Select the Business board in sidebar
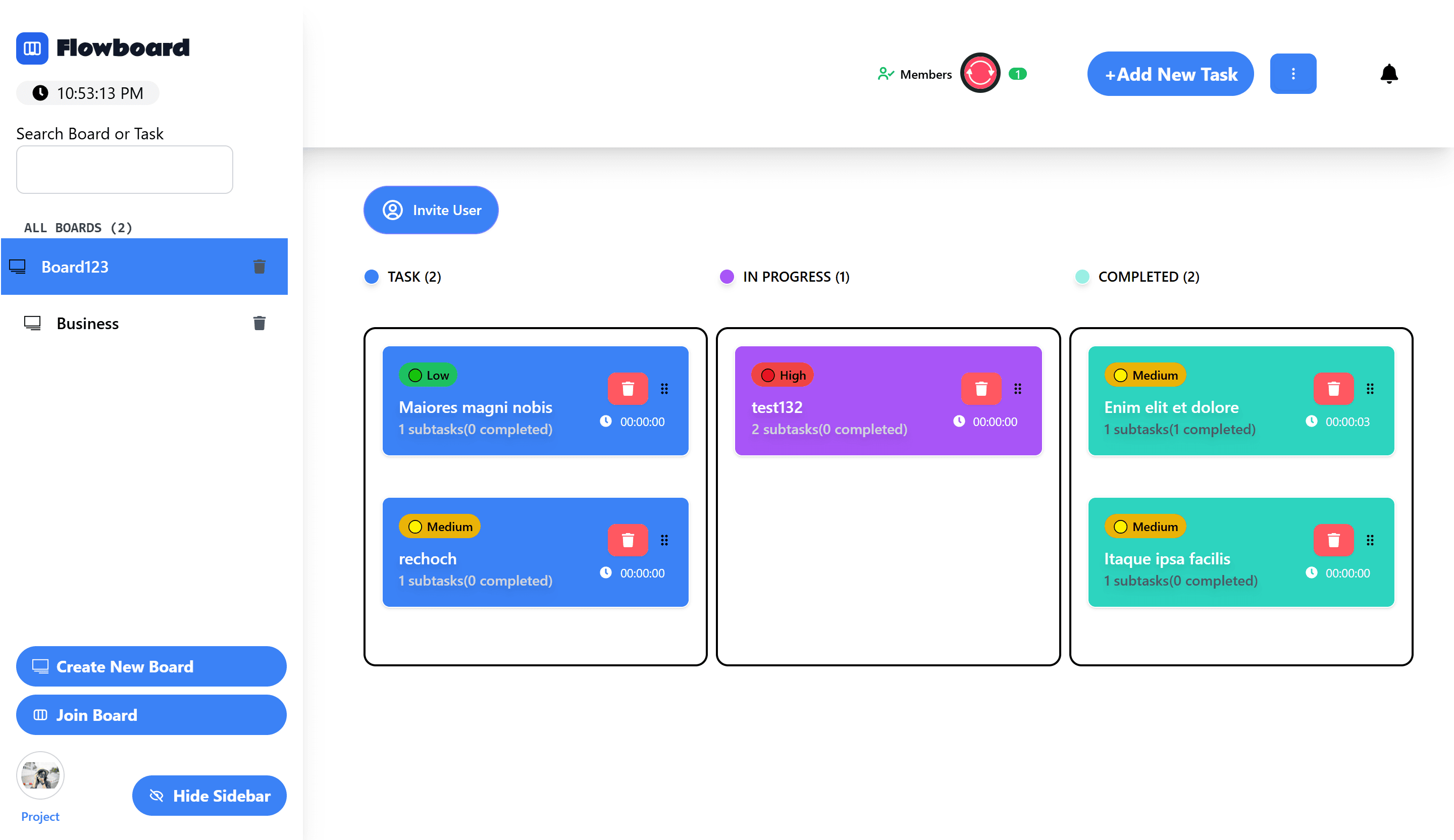1454x840 pixels. click(x=88, y=323)
